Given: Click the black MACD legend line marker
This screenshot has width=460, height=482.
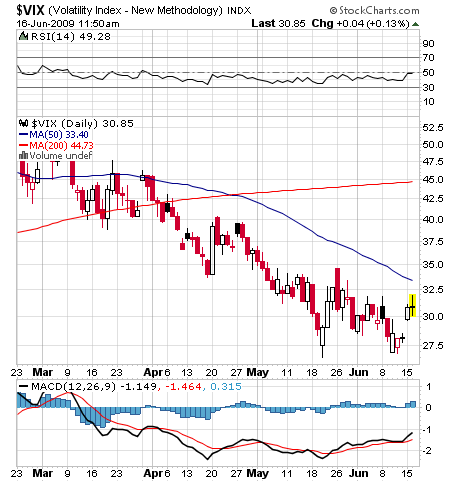Looking at the screenshot, I should (x=23, y=386).
